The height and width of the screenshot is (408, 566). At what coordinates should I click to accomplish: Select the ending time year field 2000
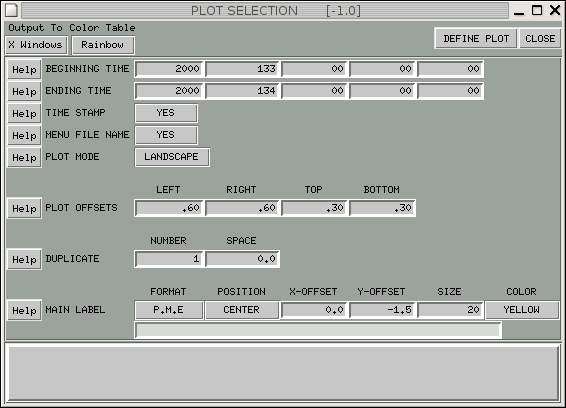(169, 91)
